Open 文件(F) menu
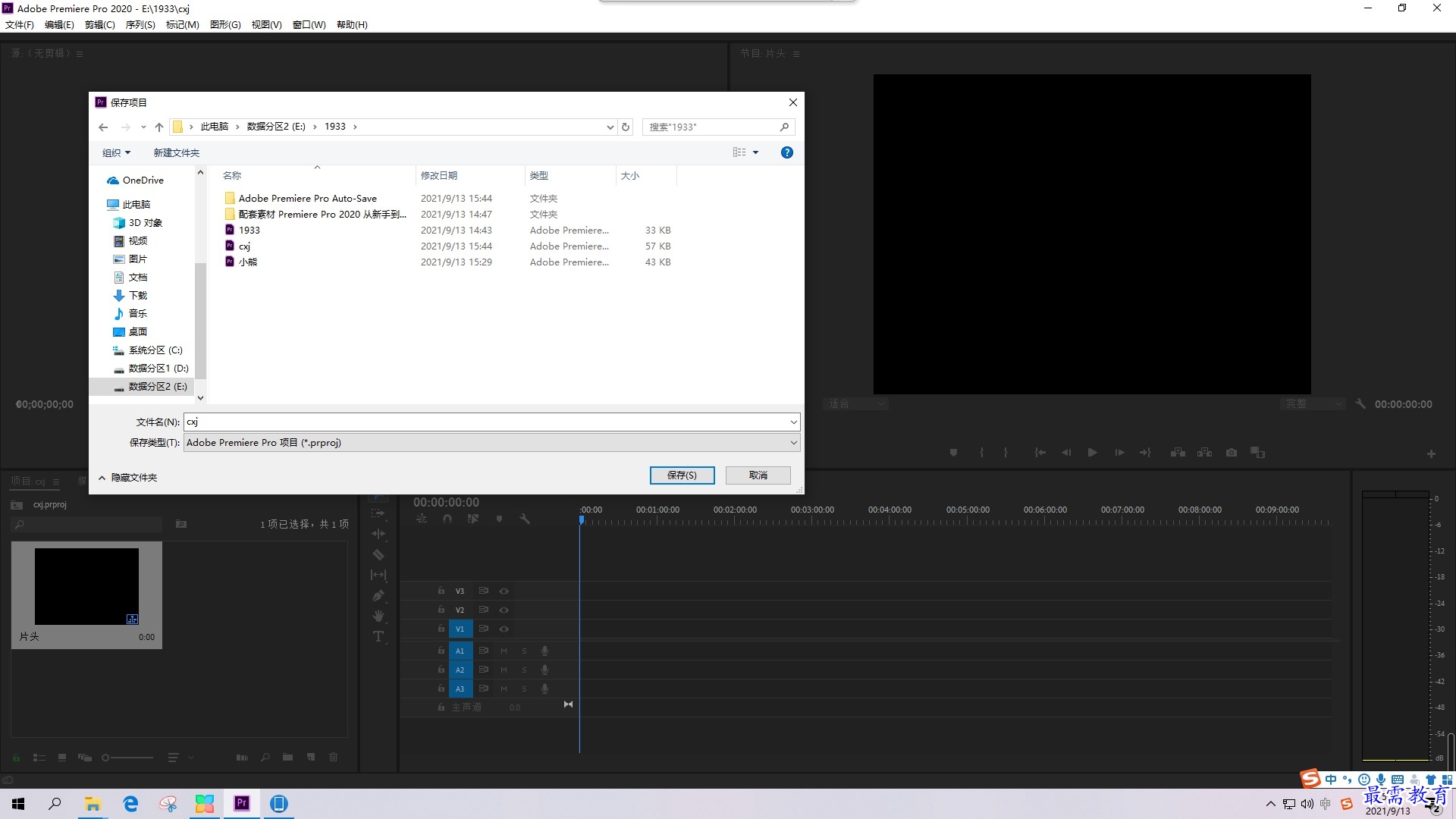Screen dimensions: 1456x819 [20, 25]
